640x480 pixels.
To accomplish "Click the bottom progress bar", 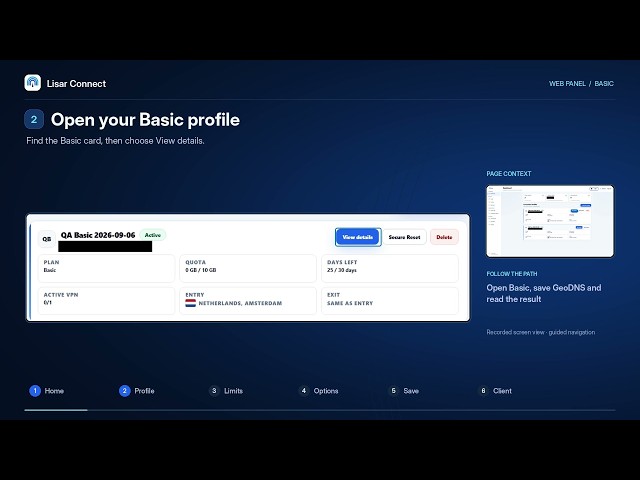I will pos(320,410).
